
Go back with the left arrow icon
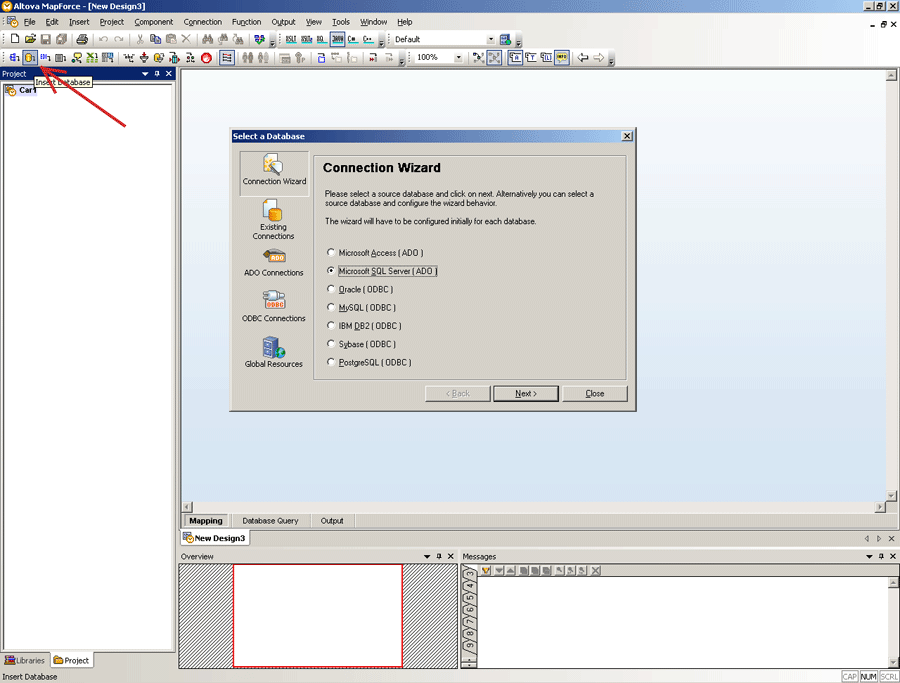[x=583, y=57]
